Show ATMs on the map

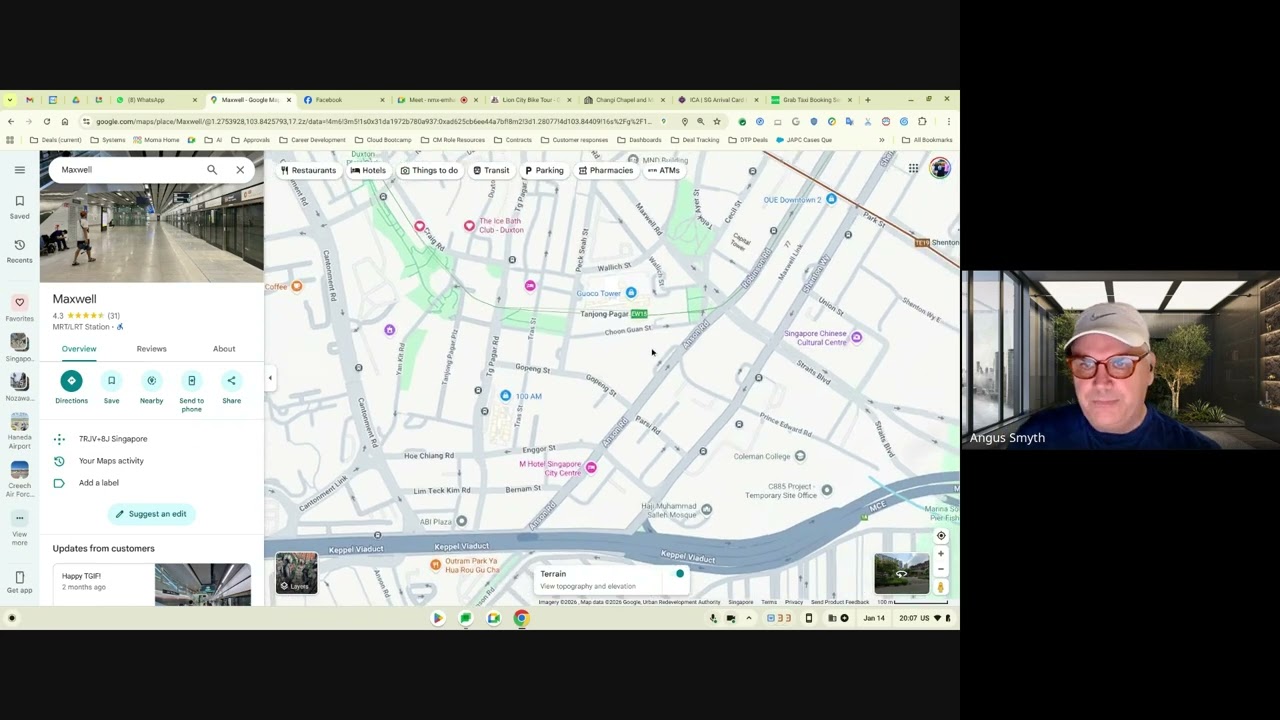(x=663, y=171)
